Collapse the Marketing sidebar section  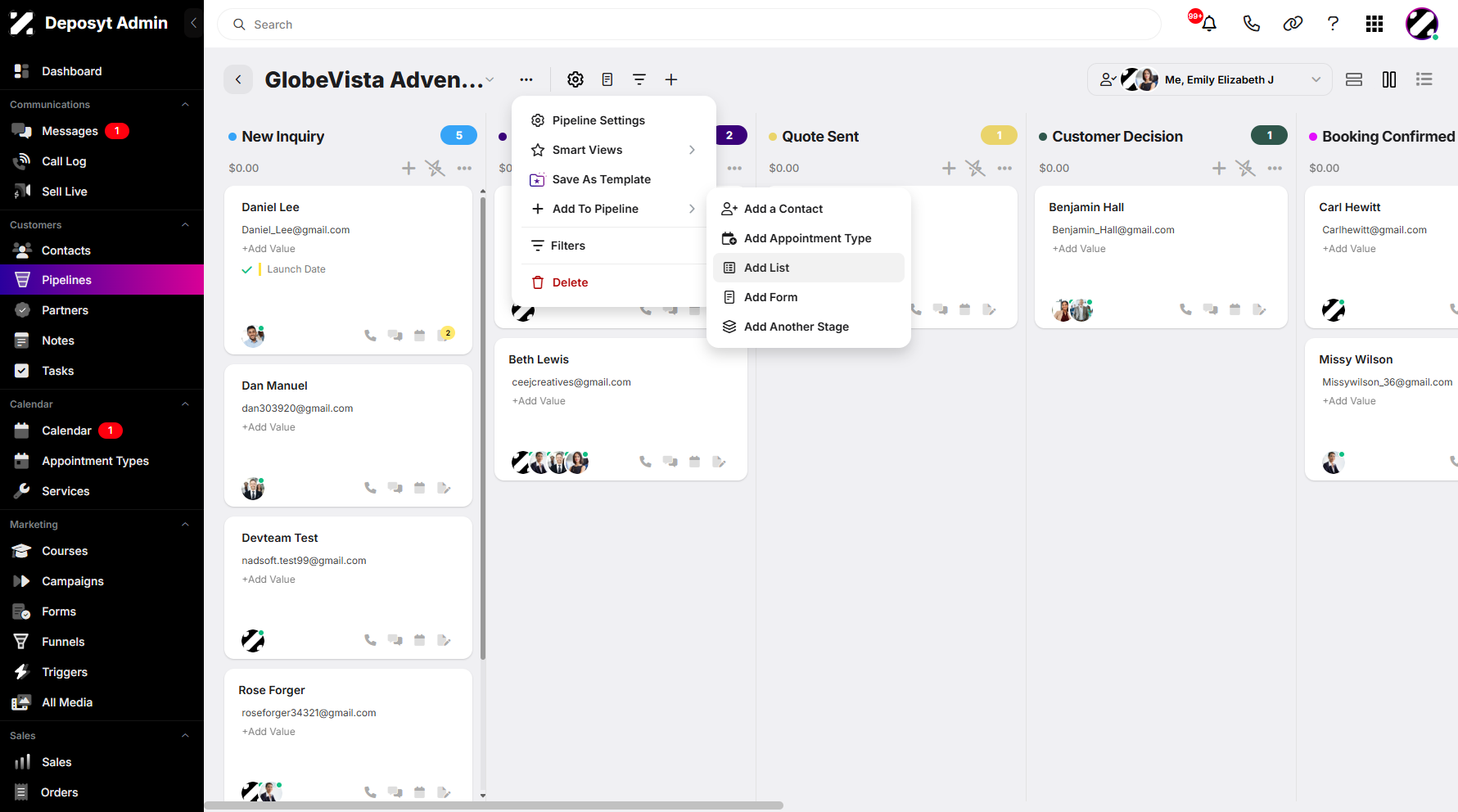coord(185,525)
